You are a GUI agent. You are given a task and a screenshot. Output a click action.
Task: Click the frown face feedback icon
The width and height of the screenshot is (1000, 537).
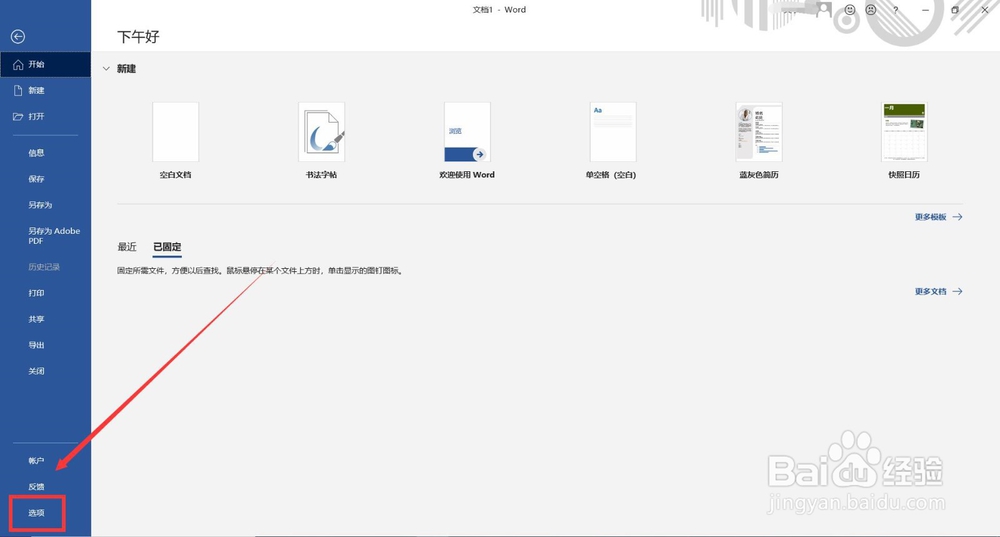[871, 10]
